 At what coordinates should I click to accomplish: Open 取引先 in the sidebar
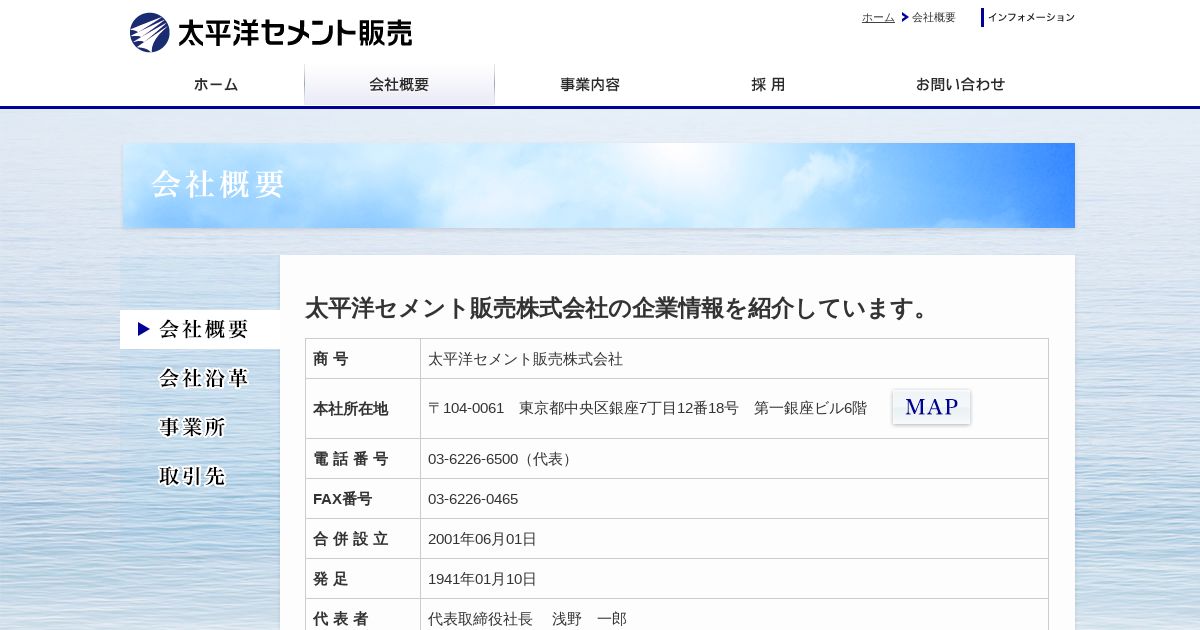[x=192, y=476]
